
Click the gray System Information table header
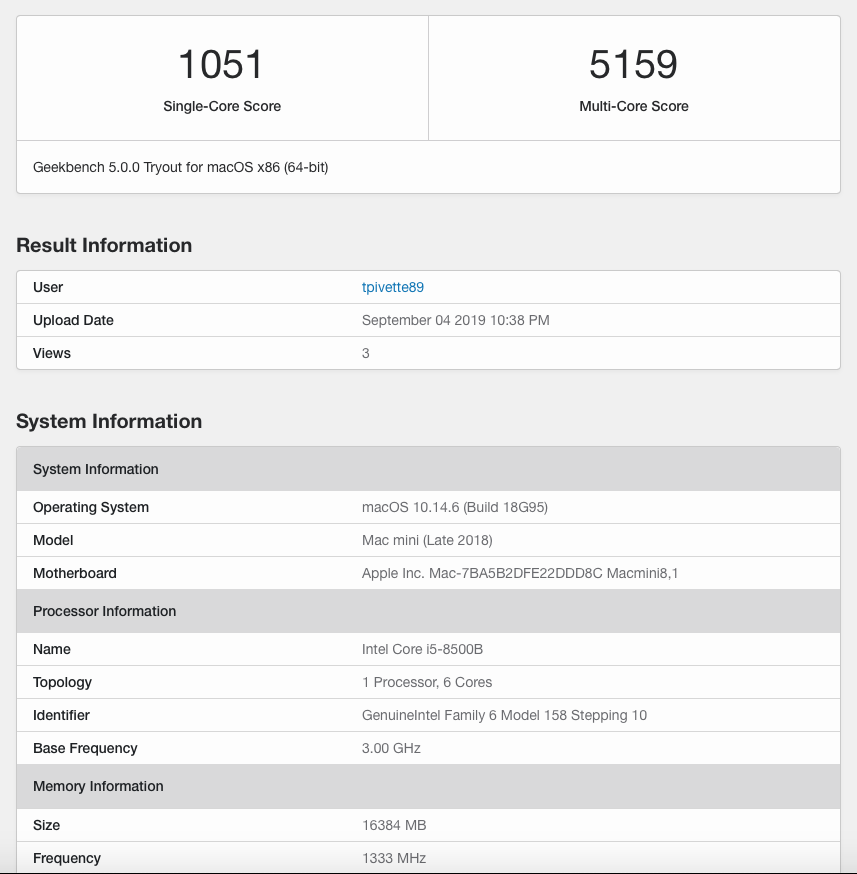point(428,469)
